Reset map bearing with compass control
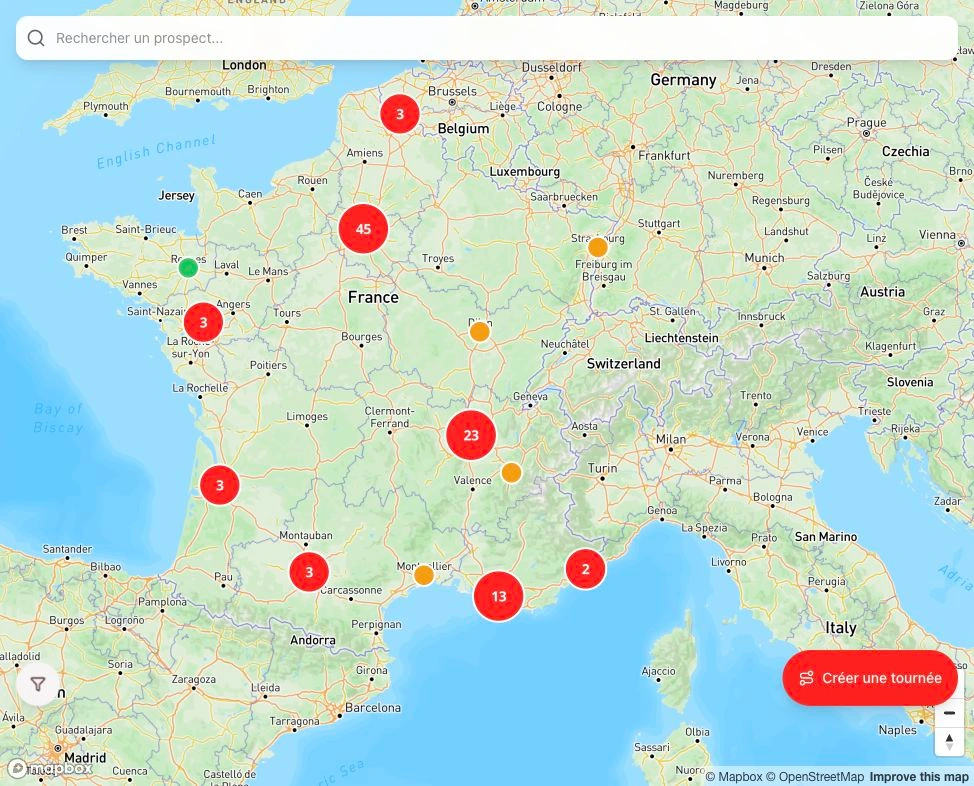The width and height of the screenshot is (974, 786). pos(949,741)
